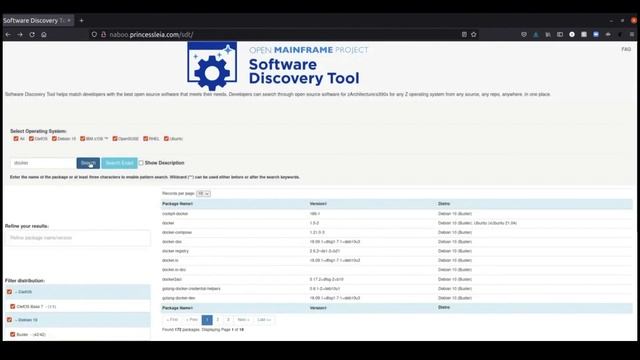Sort by top Version column header
Screen dimensions: 640x360
tap(318, 204)
